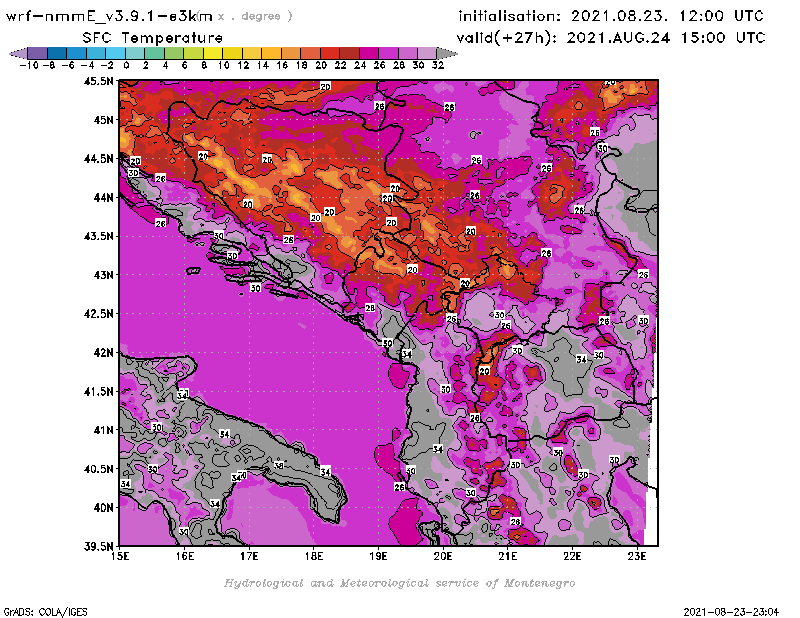Click the 45.5N latitude axis label
This screenshot has width=800, height=618.
coord(98,81)
